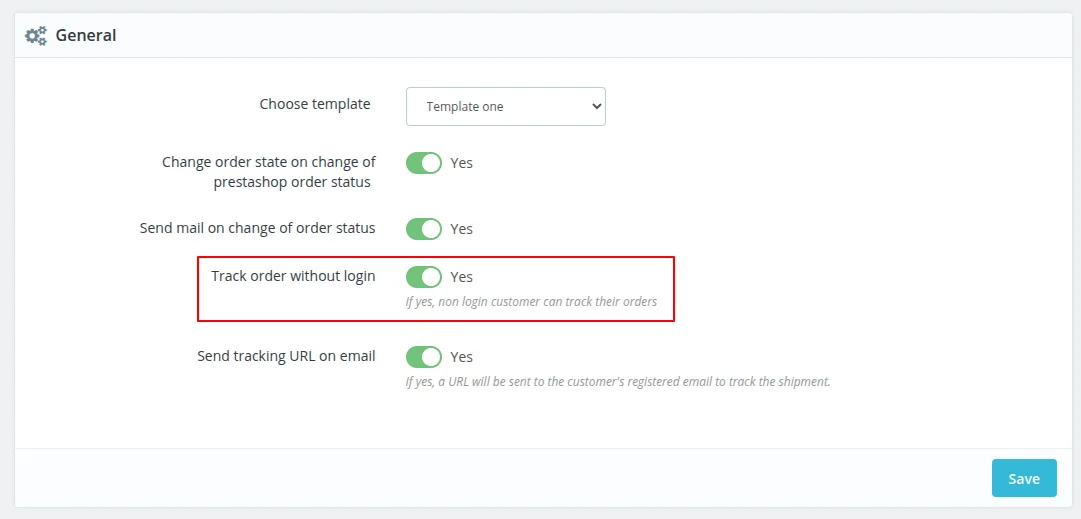Screen dimensions: 1081x519
Task: Toggle the Send tracking URL on email switch
Action: point(424,357)
